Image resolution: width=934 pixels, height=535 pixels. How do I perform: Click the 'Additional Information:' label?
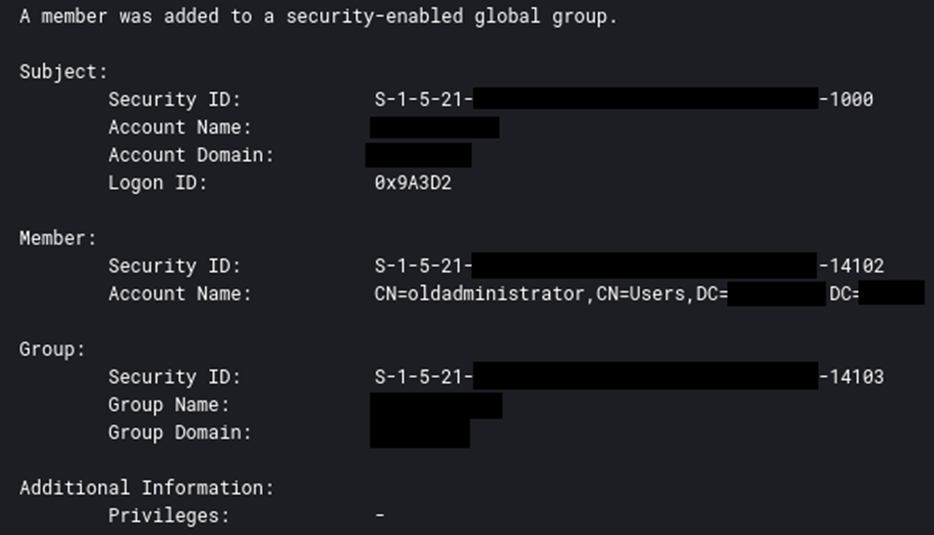(146, 488)
